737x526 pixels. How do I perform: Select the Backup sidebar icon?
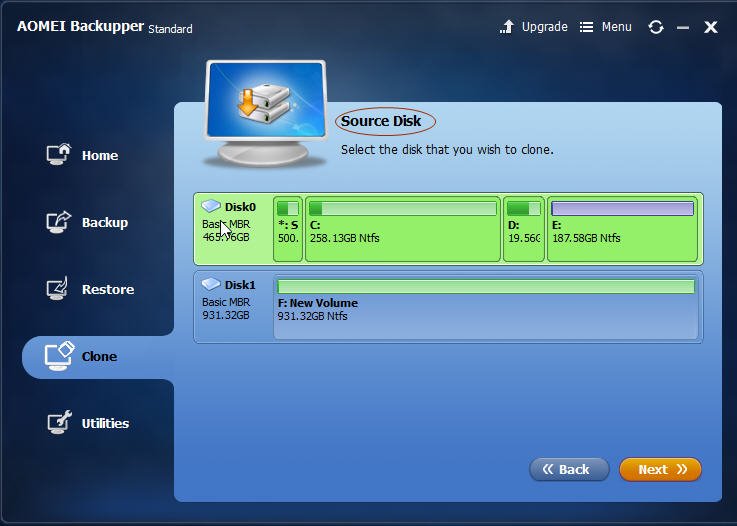(59, 221)
